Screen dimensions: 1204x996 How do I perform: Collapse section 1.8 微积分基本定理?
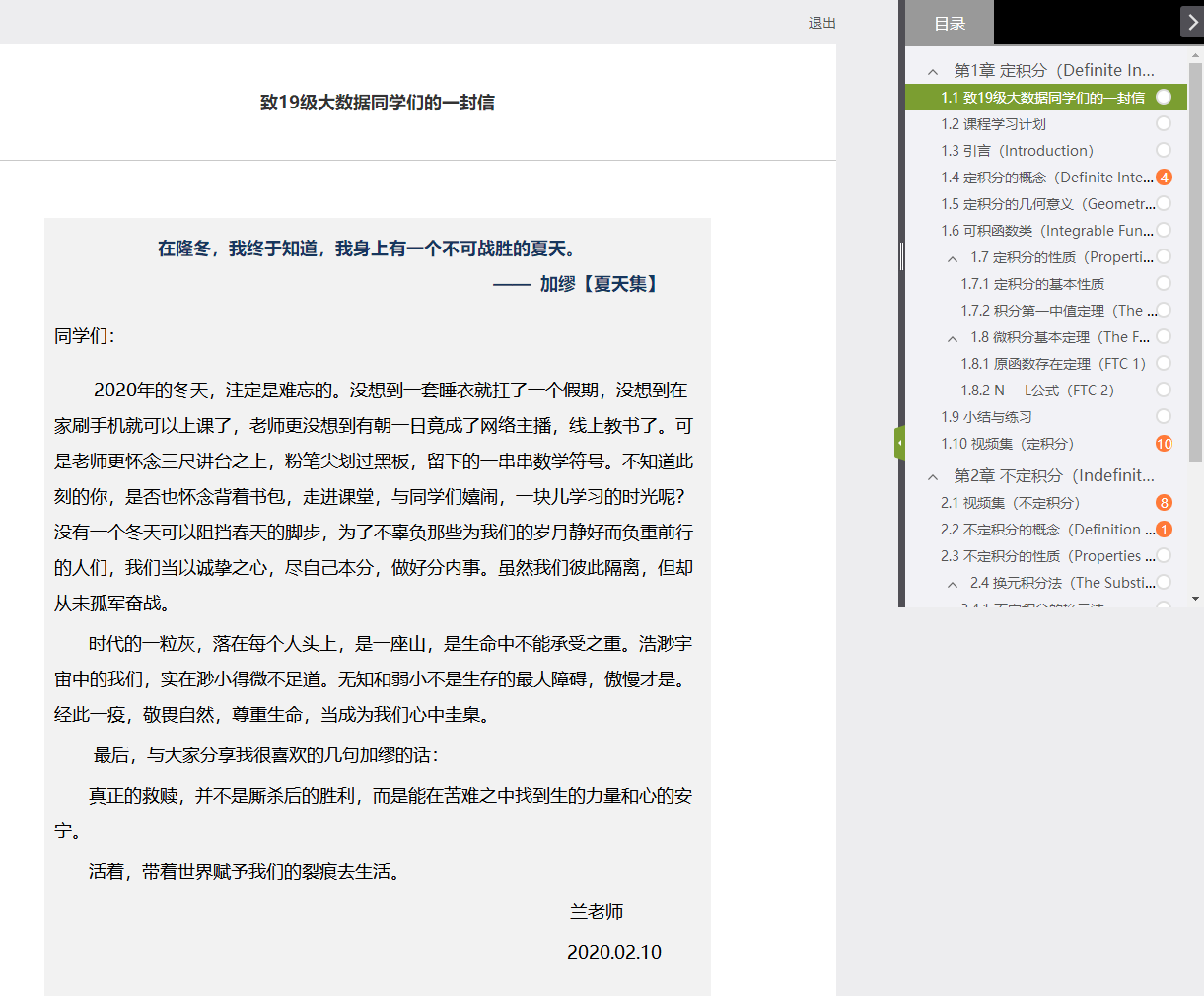coord(953,338)
